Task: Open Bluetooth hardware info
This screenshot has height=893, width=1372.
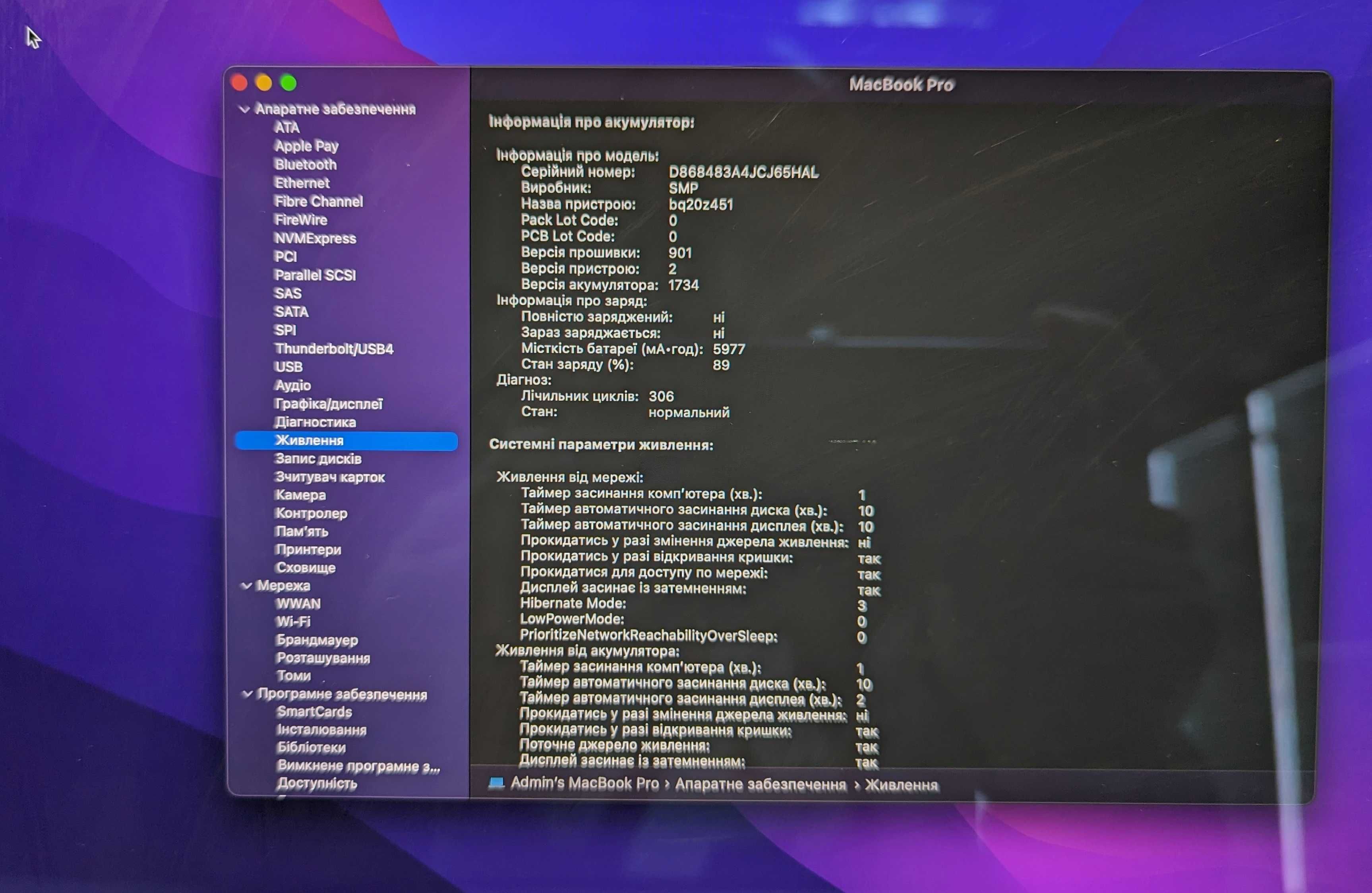Action: [306, 164]
